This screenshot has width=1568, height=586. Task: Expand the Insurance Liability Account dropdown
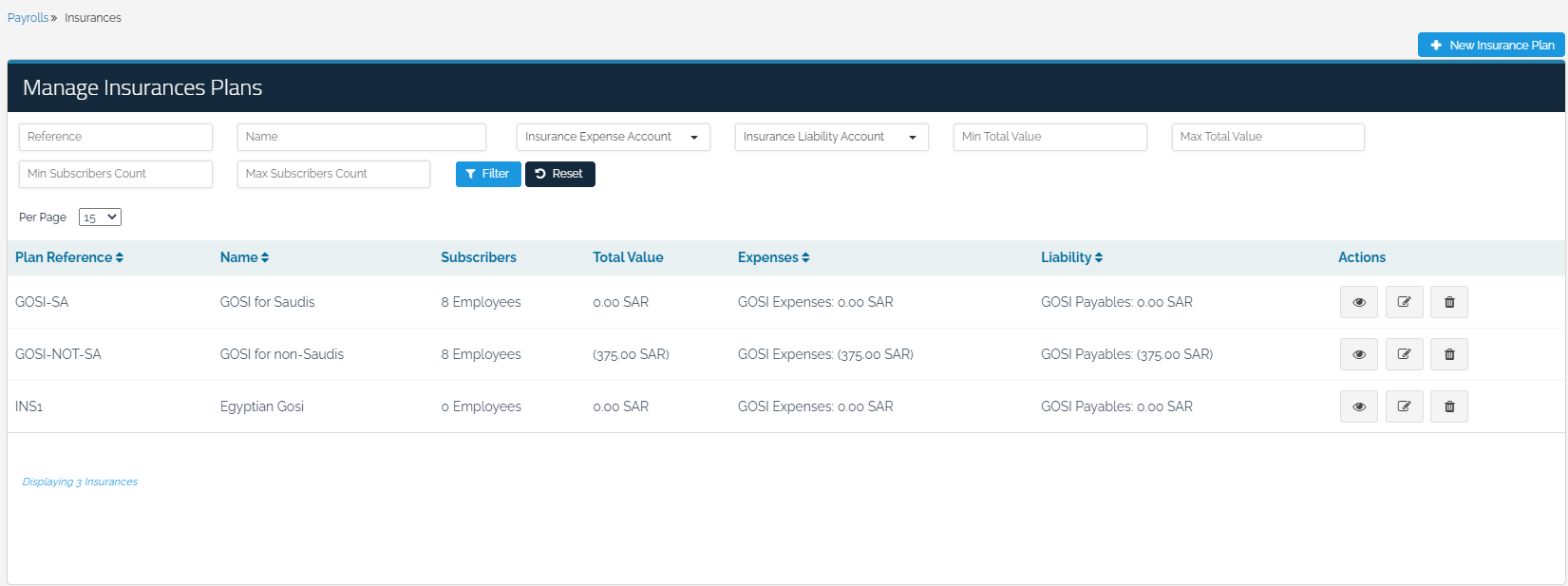tap(831, 137)
